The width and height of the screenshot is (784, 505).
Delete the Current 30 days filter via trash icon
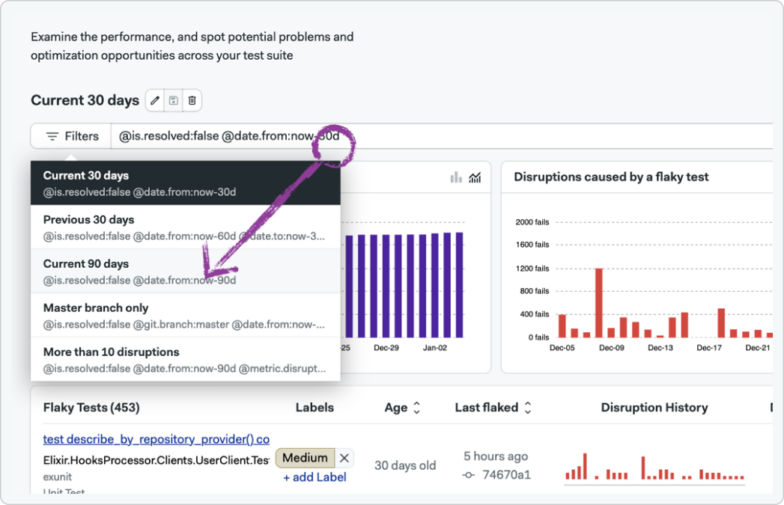point(192,100)
